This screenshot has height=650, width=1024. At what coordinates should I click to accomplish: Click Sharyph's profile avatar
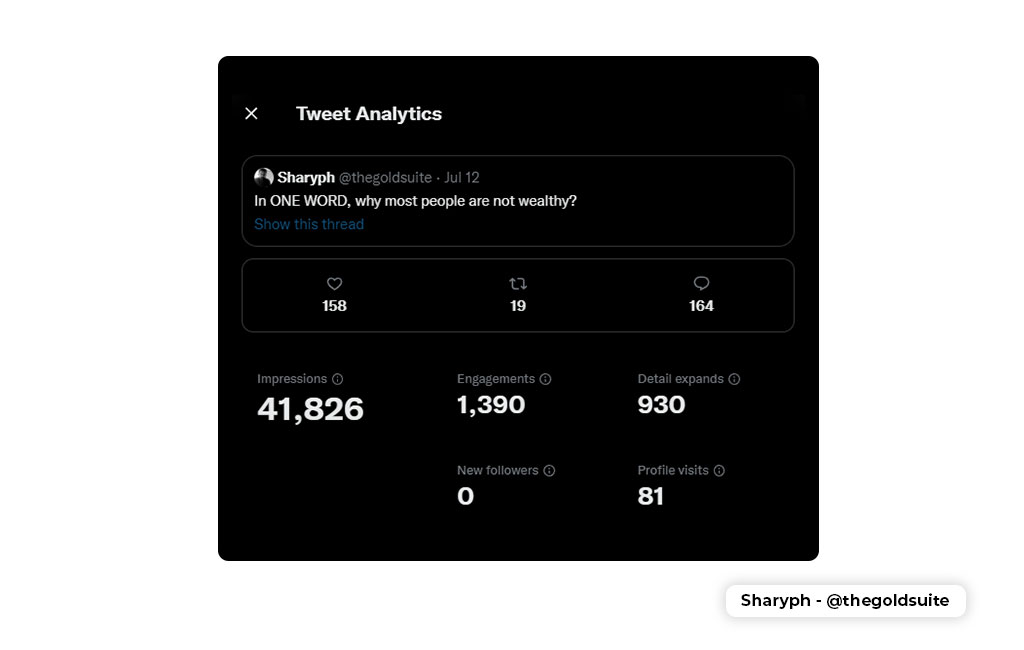coord(264,177)
